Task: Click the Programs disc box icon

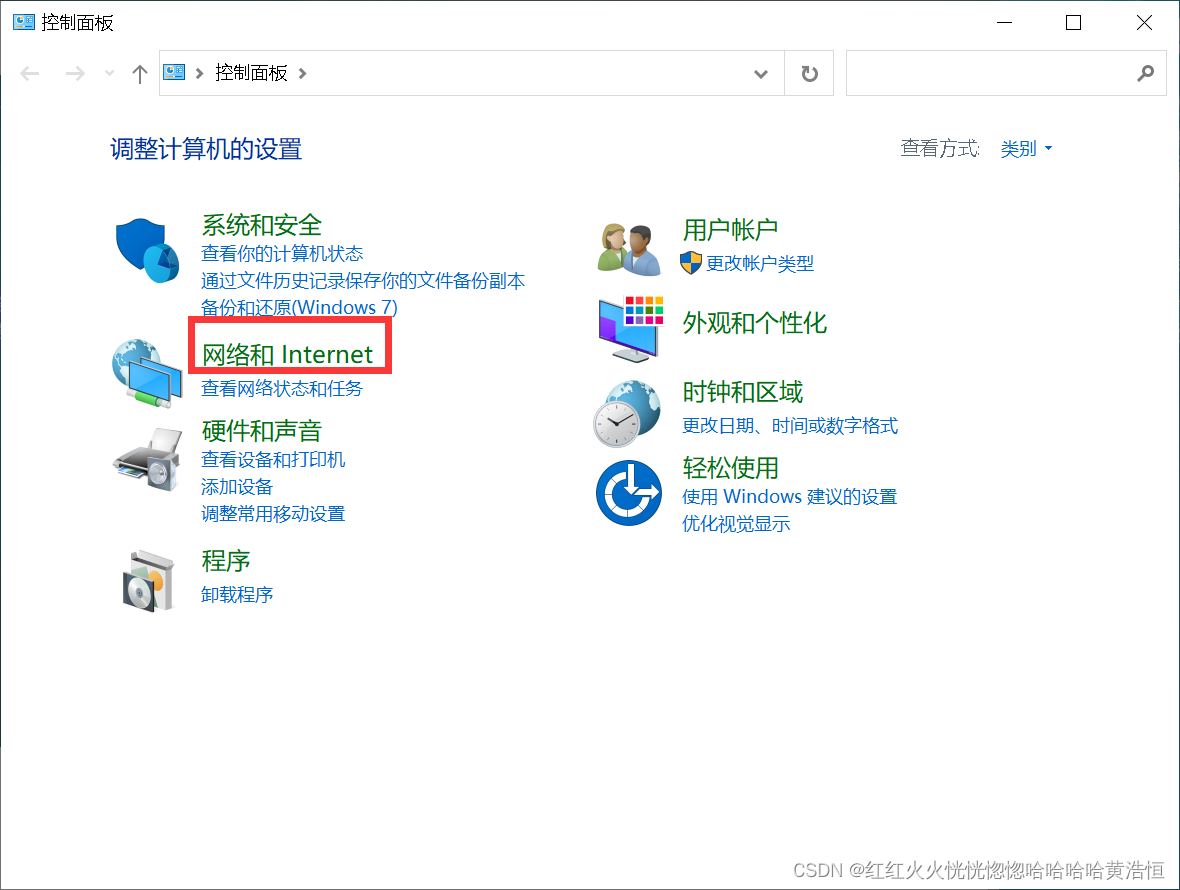Action: 149,580
